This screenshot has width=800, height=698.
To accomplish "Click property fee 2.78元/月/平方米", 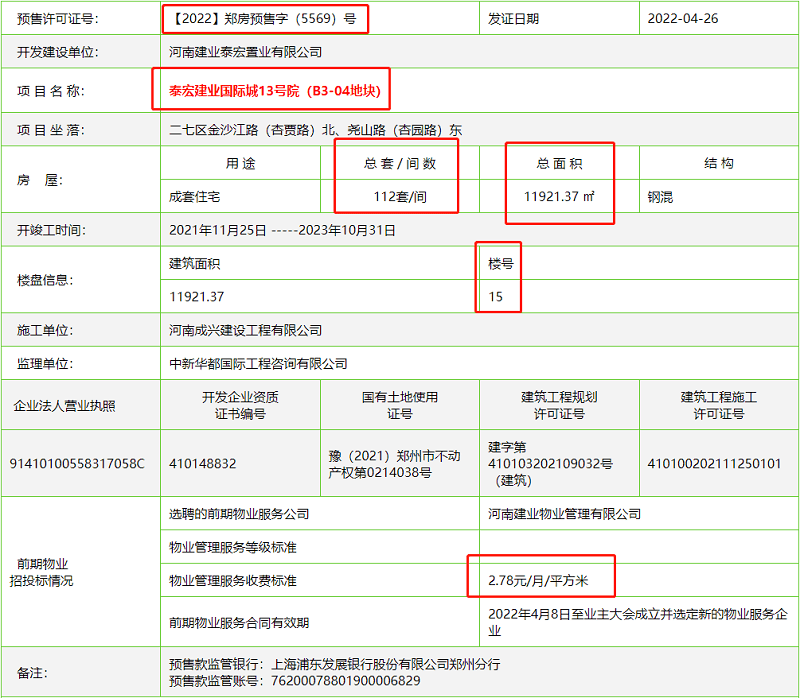I will 538,577.
